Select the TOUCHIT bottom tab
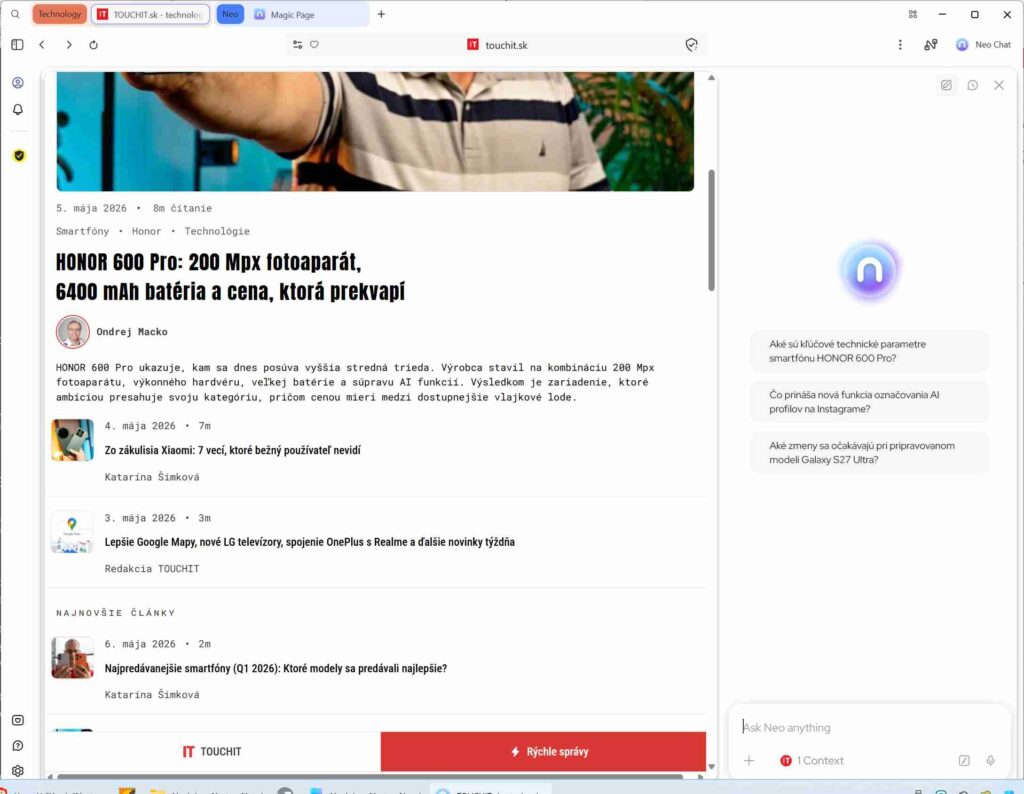The height and width of the screenshot is (794, 1024). [213, 751]
